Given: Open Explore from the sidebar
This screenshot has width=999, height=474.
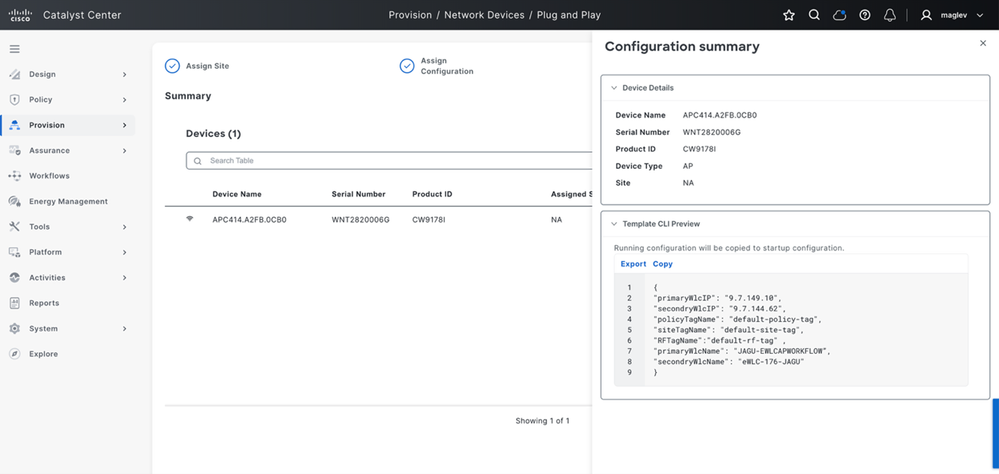Looking at the screenshot, I should (43, 354).
